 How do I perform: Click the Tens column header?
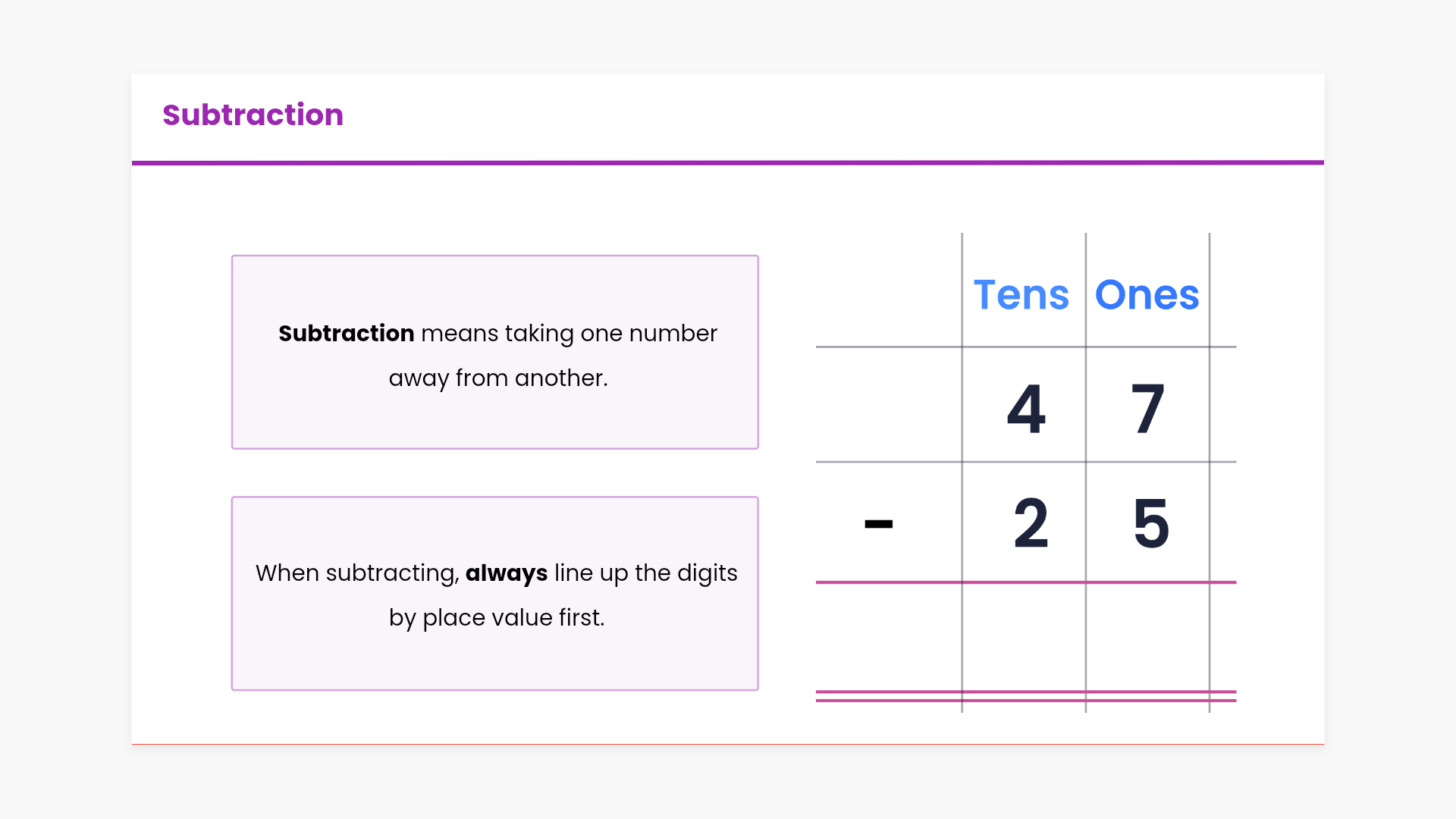(x=1021, y=295)
